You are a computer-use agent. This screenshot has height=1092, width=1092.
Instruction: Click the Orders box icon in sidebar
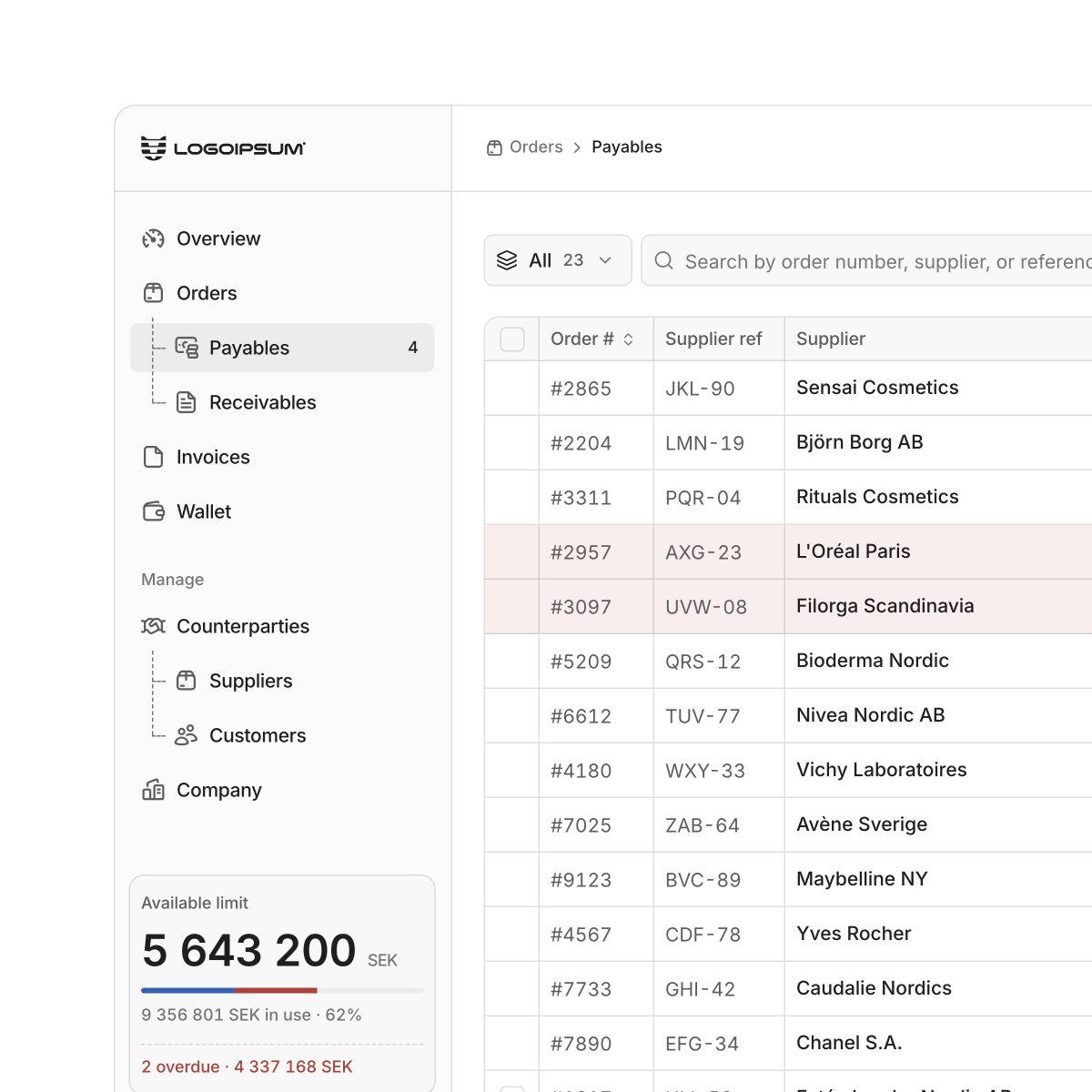tap(153, 293)
